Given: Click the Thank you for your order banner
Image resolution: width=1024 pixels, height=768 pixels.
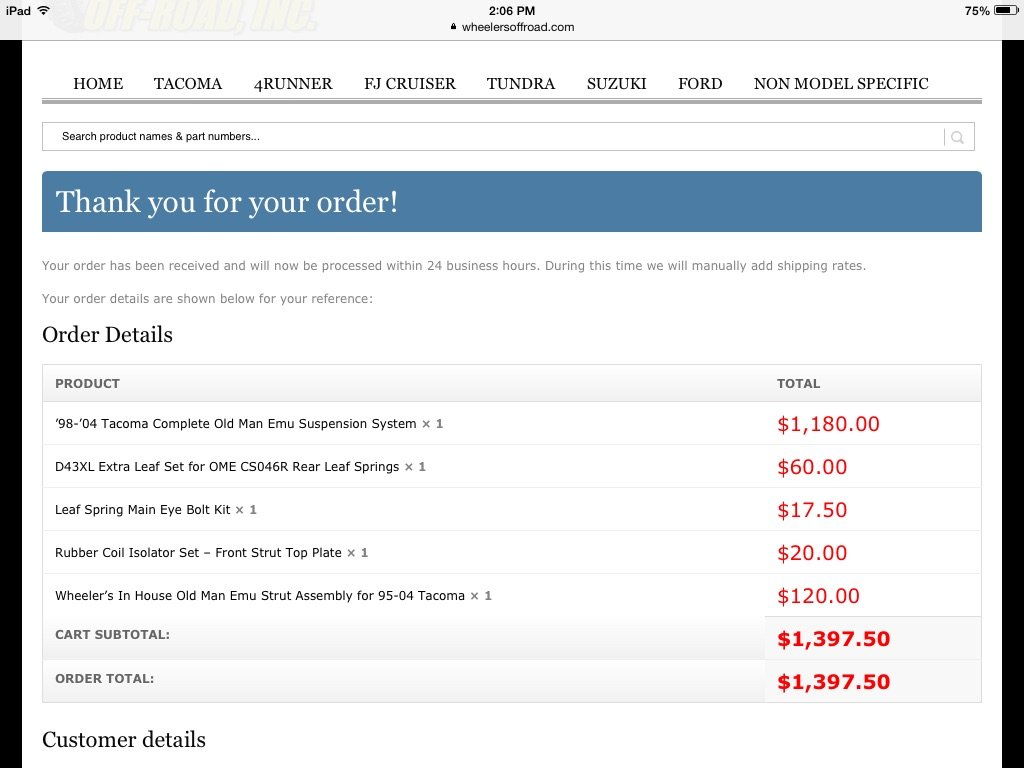Looking at the screenshot, I should coord(511,201).
